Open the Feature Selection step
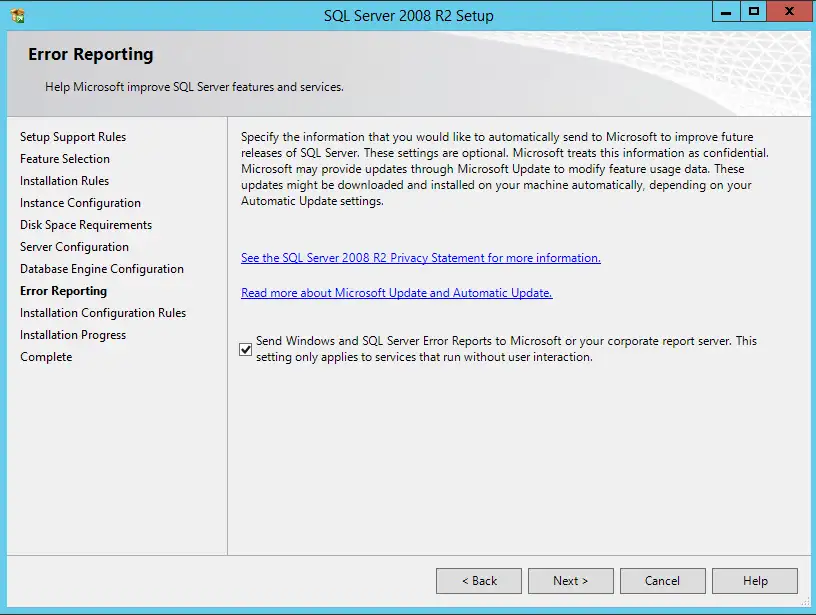 tap(65, 159)
